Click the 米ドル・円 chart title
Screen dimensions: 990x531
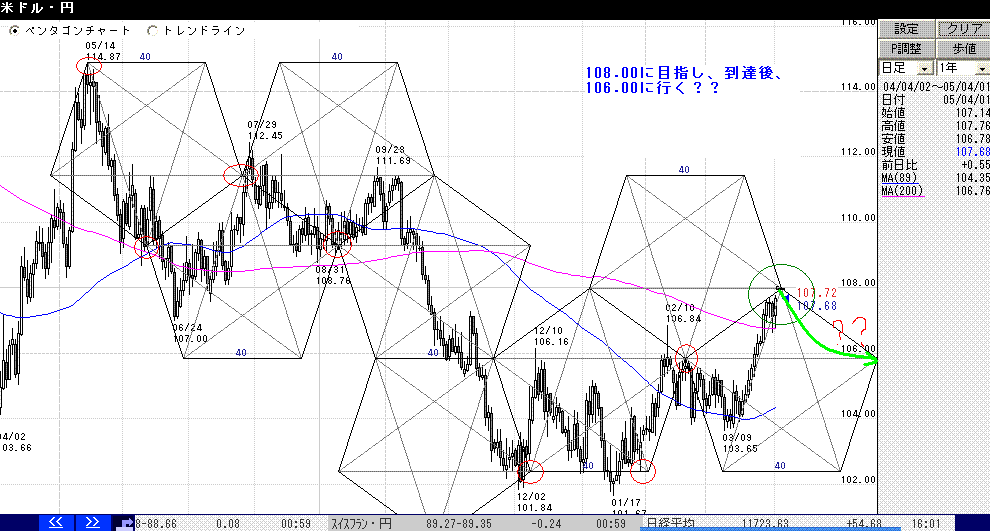(x=37, y=8)
